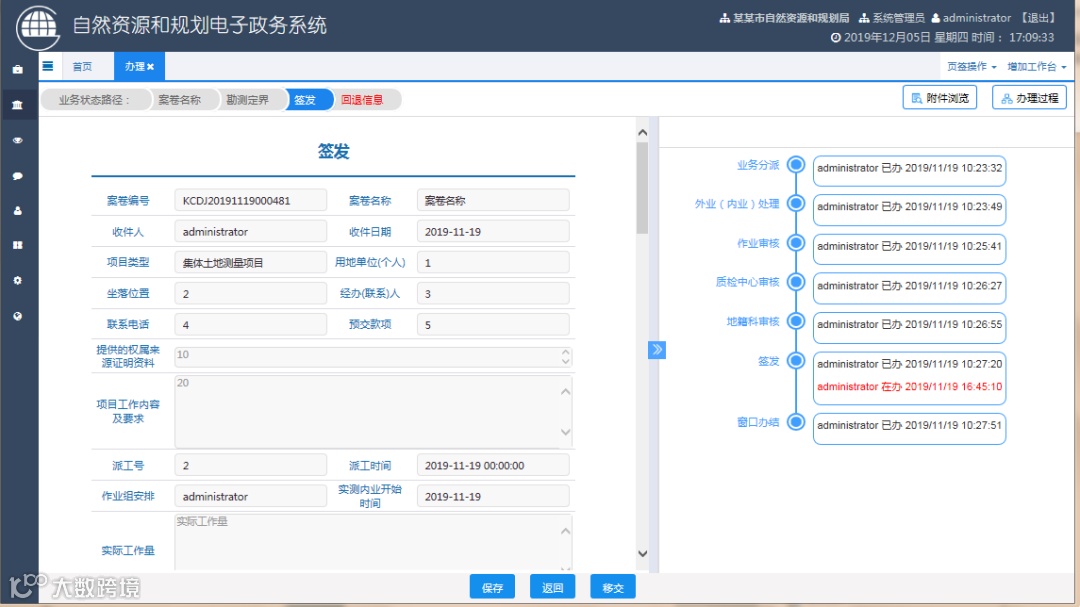Click the 坐落位置 input field
The width and height of the screenshot is (1080, 607).
click(251, 294)
